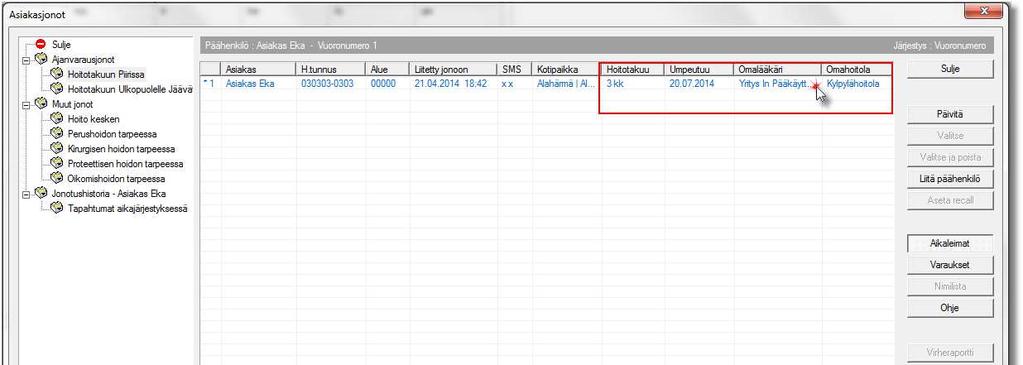The width and height of the screenshot is (1023, 365).
Task: Sort by the H.tunnus column header
Action: tap(331, 69)
